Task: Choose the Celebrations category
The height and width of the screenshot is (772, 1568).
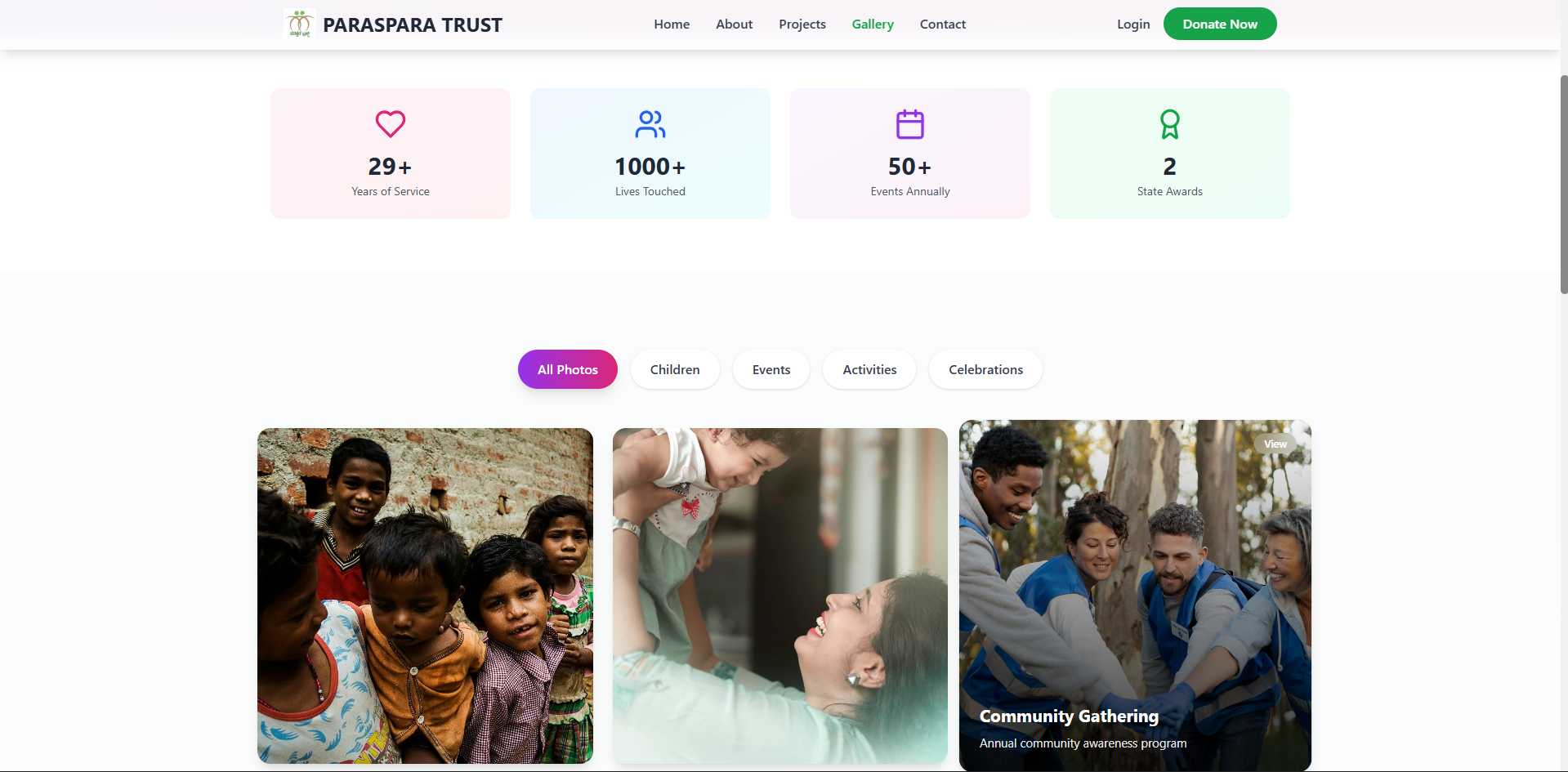Action: pyautogui.click(x=985, y=370)
